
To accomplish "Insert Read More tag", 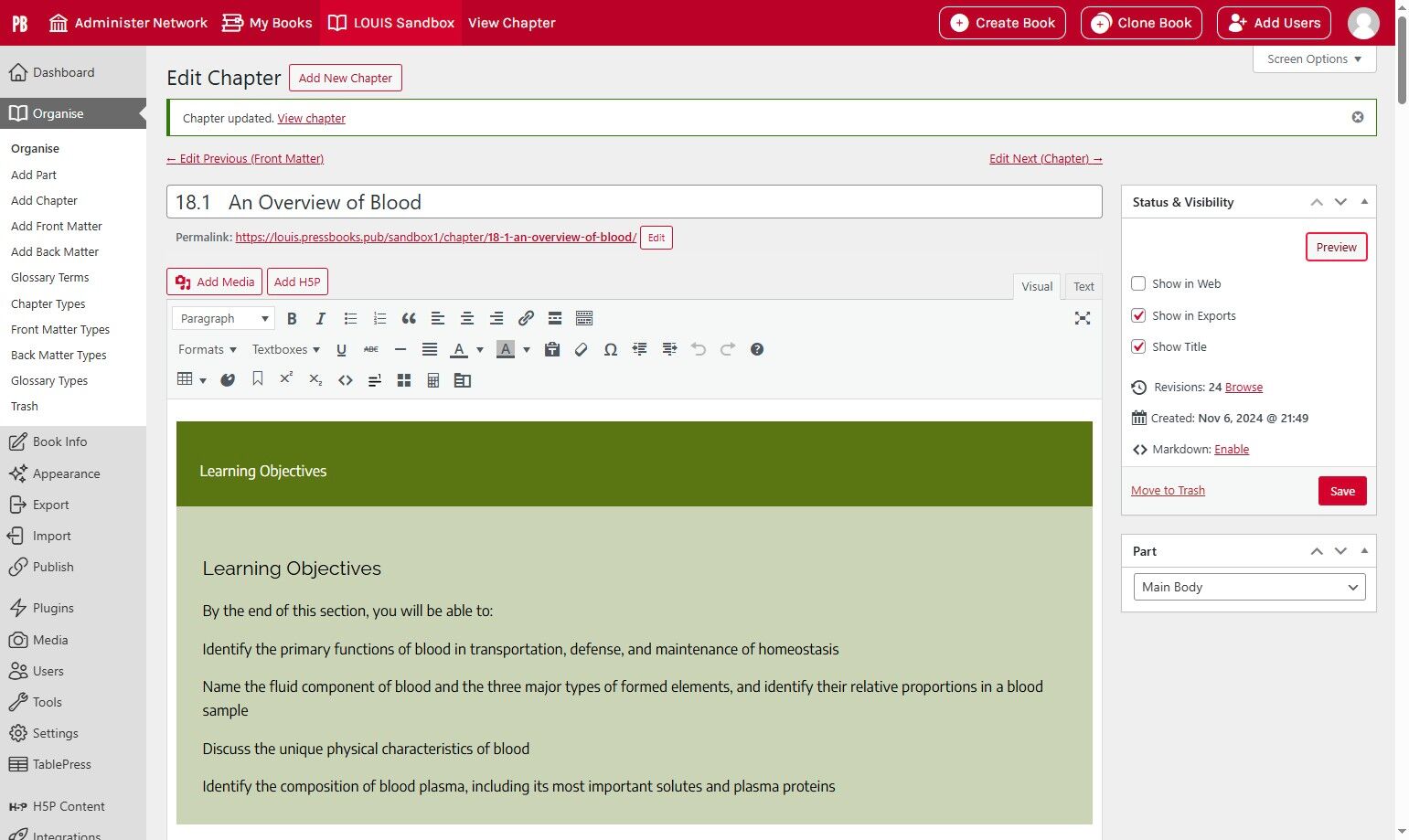I will [x=555, y=318].
